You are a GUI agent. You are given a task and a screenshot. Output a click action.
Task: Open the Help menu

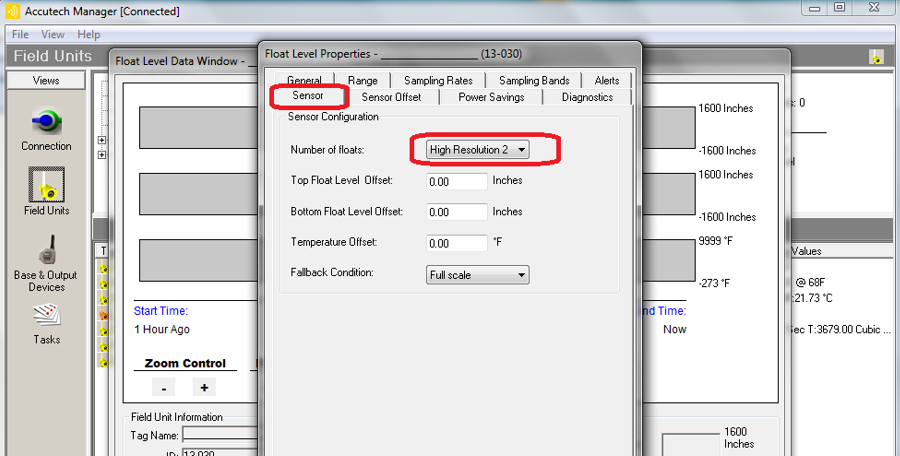coord(89,34)
